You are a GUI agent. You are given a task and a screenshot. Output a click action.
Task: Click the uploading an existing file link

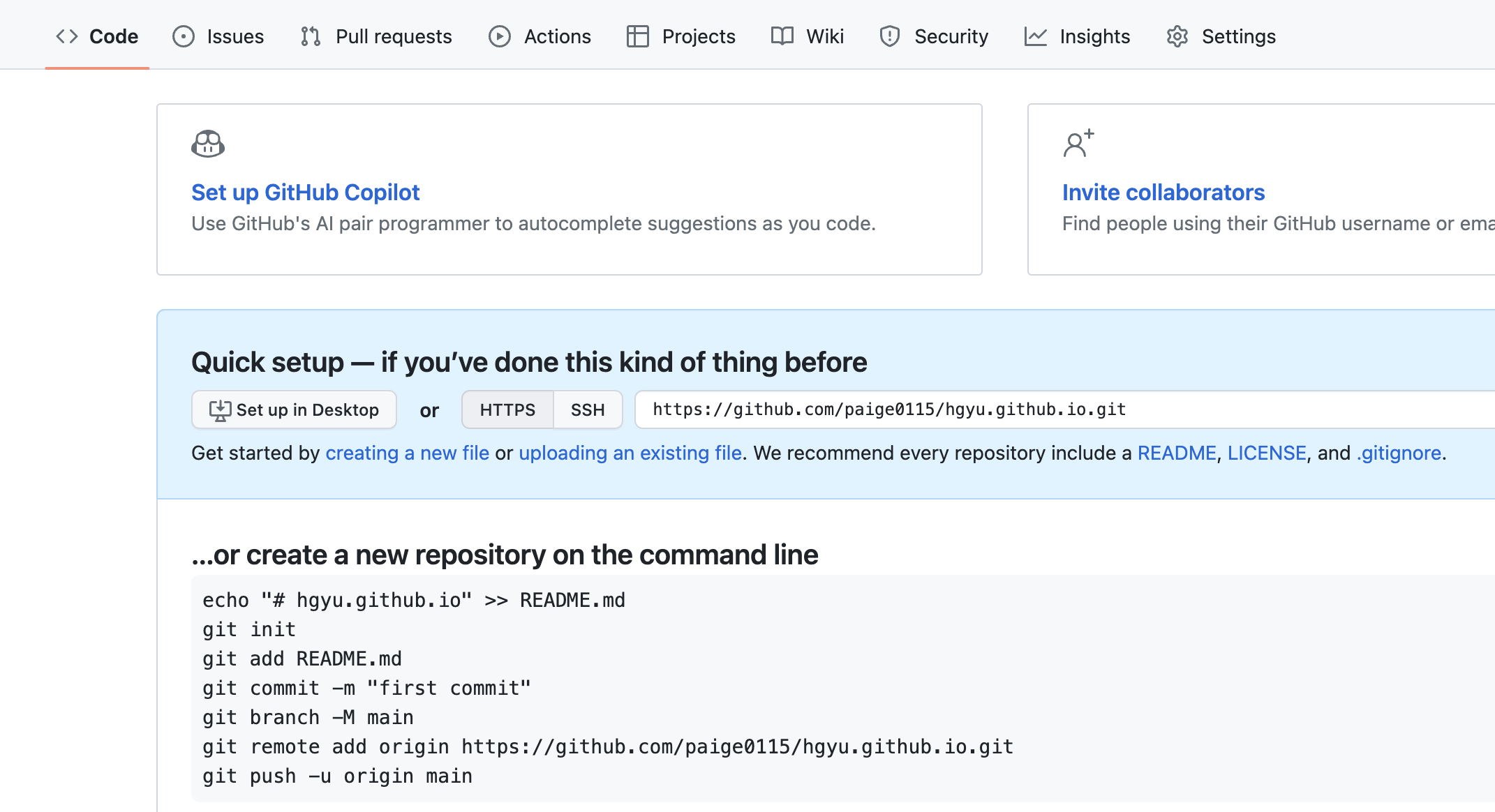(x=630, y=453)
